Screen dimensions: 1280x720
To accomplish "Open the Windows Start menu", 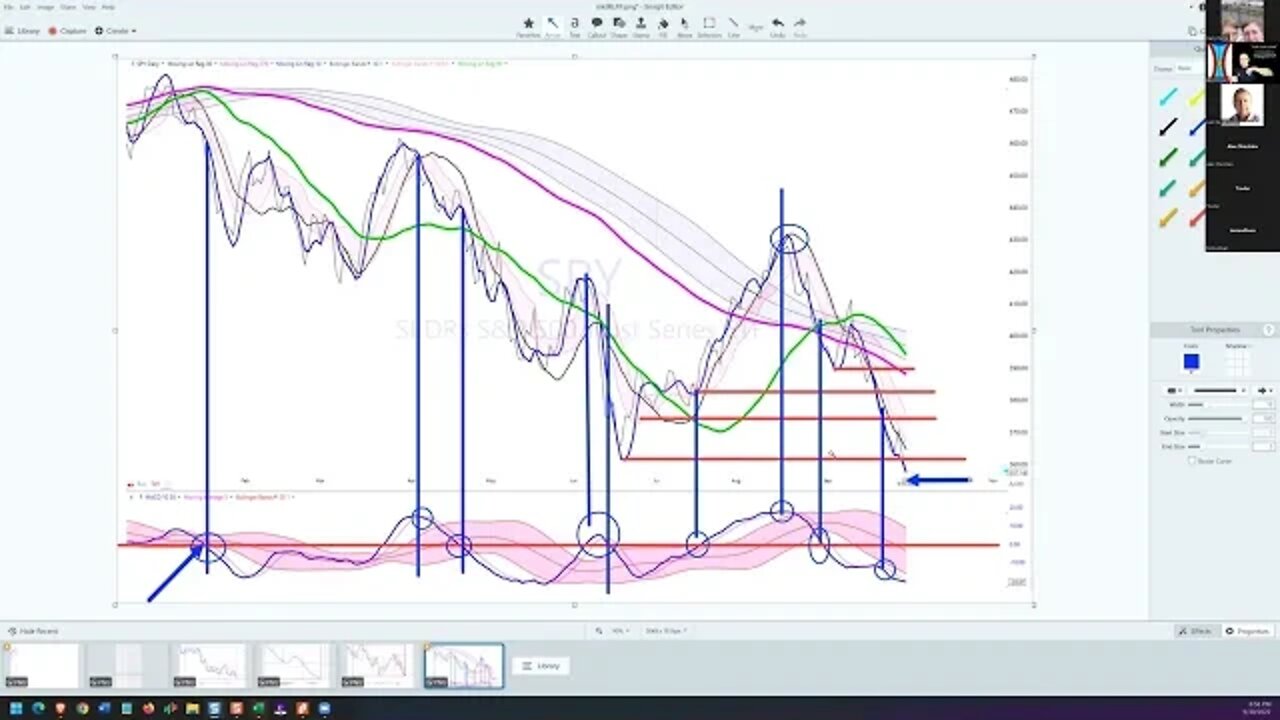I will pyautogui.click(x=16, y=709).
